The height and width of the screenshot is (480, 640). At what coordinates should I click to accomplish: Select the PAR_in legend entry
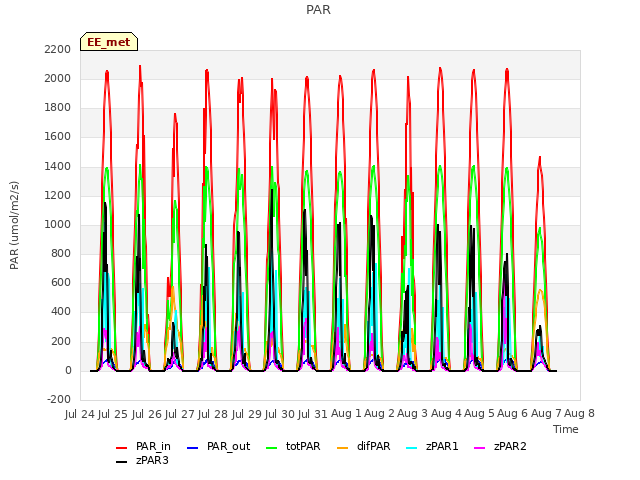pos(143,447)
